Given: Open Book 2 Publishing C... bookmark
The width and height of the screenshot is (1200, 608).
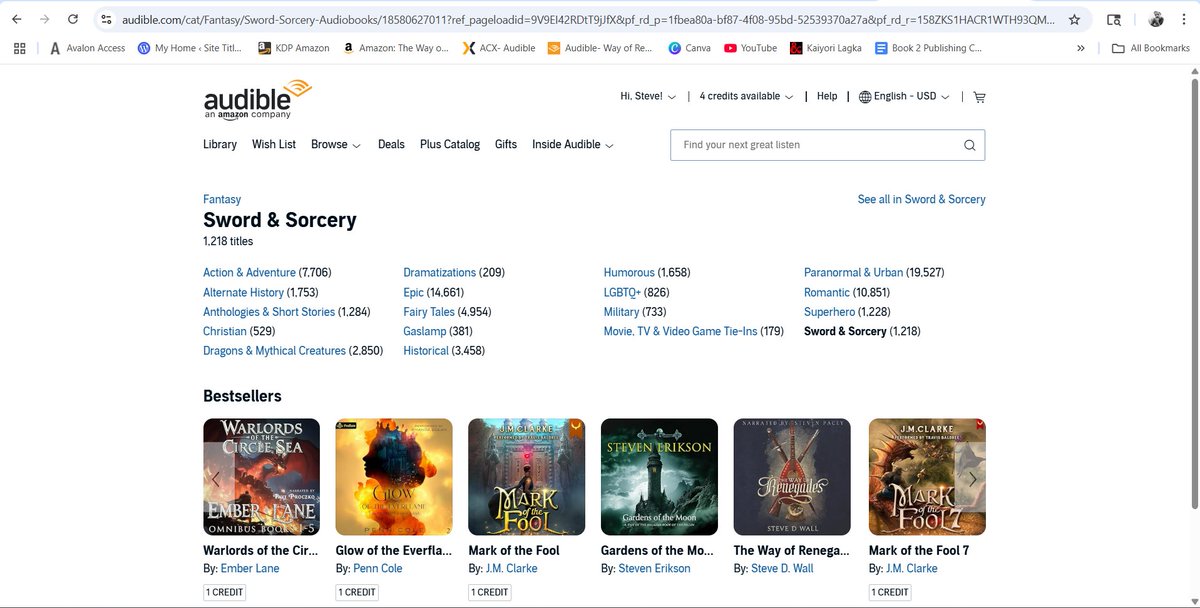Looking at the screenshot, I should coord(928,47).
